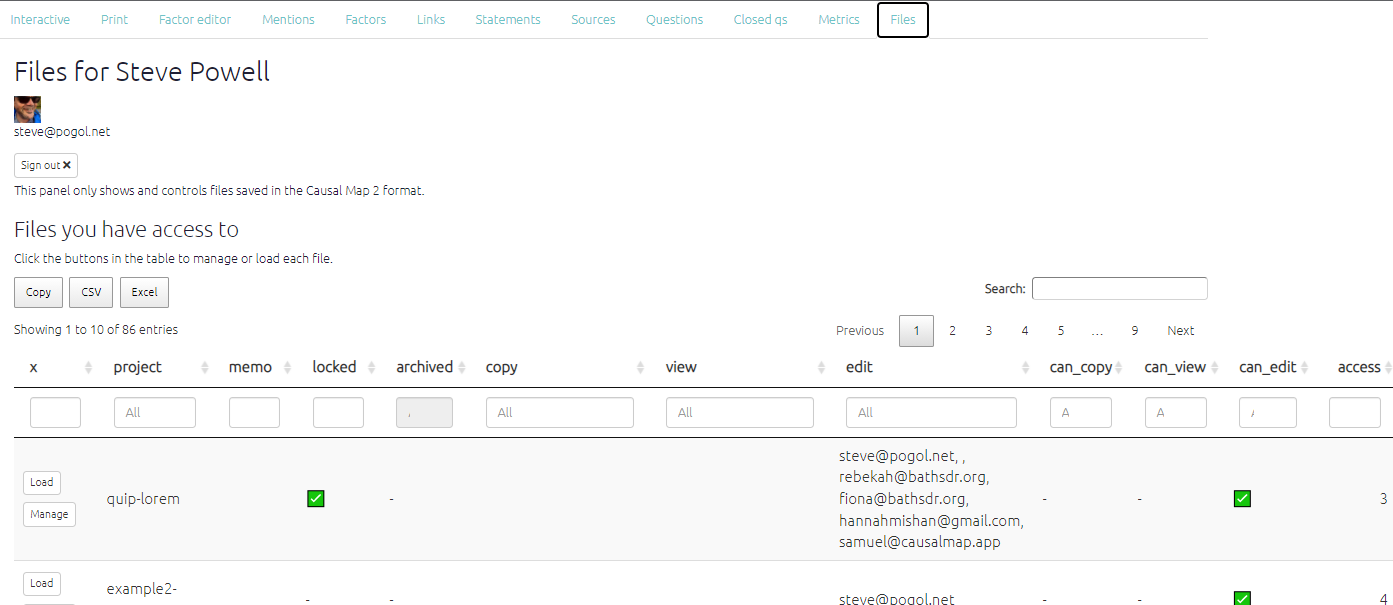
Task: Go to page 2 of the files
Action: 952,331
